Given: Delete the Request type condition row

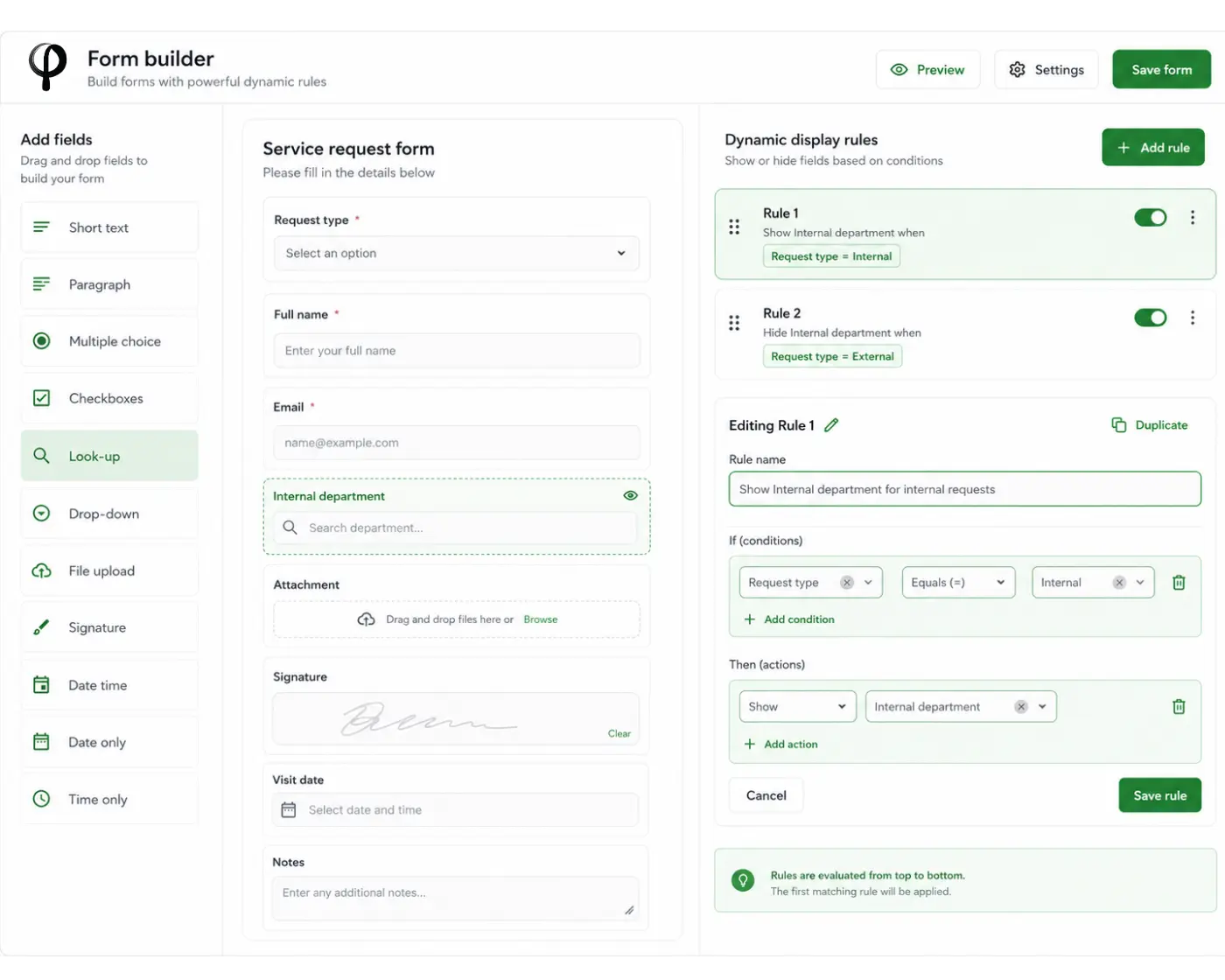Looking at the screenshot, I should click(x=1179, y=583).
